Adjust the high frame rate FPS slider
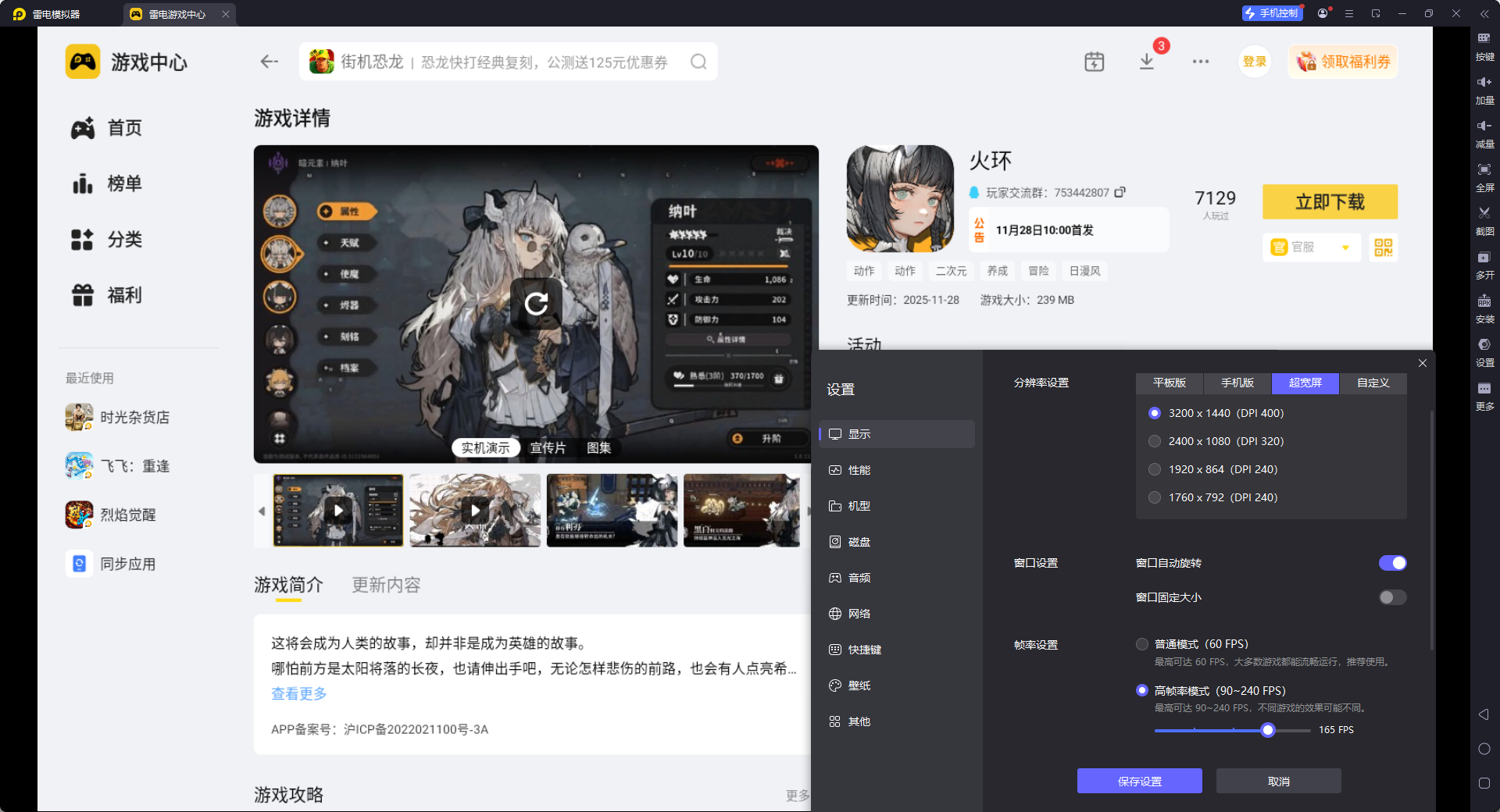The height and width of the screenshot is (812, 1500). click(1267, 731)
